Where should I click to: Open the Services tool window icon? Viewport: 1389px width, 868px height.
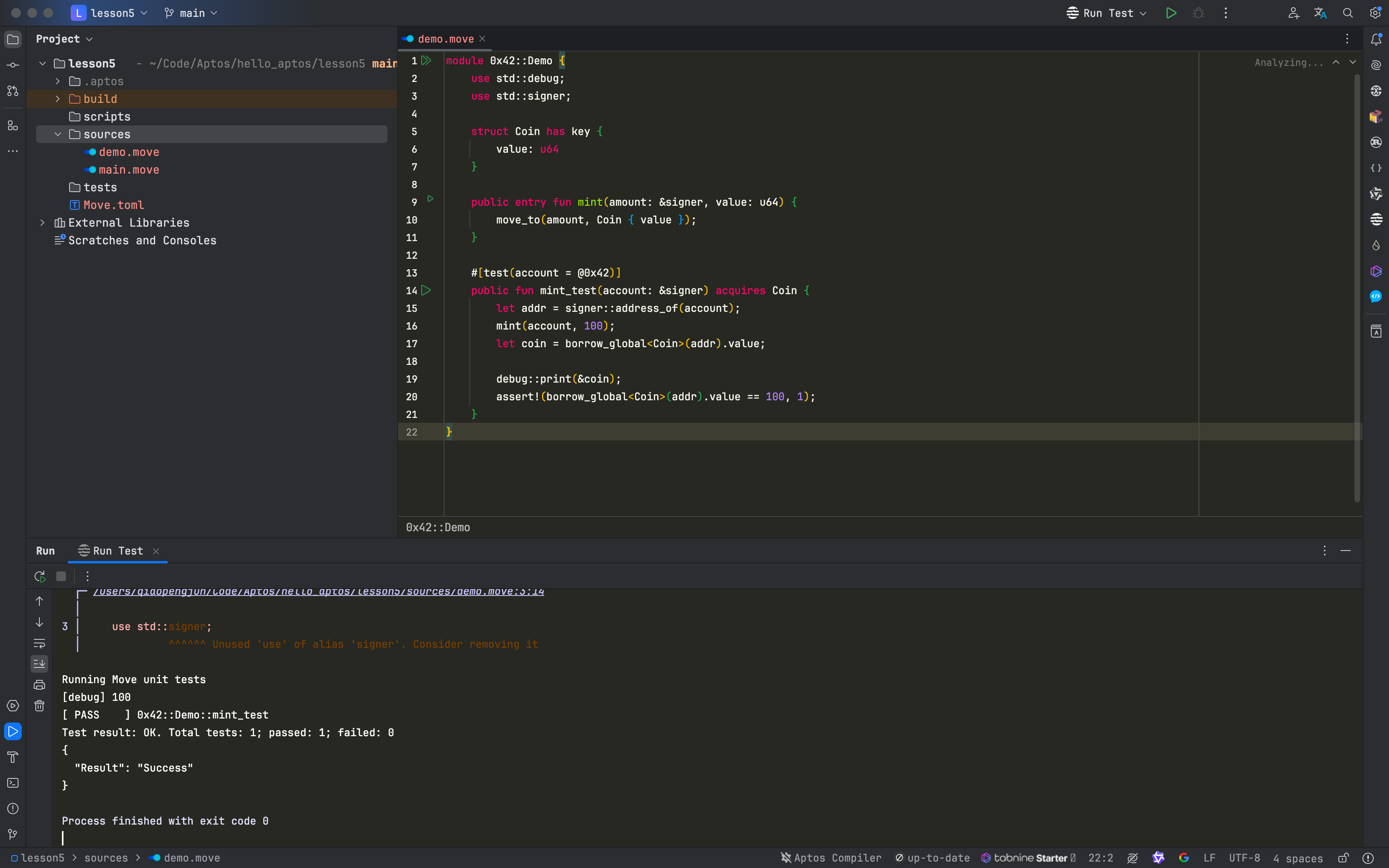point(12,706)
